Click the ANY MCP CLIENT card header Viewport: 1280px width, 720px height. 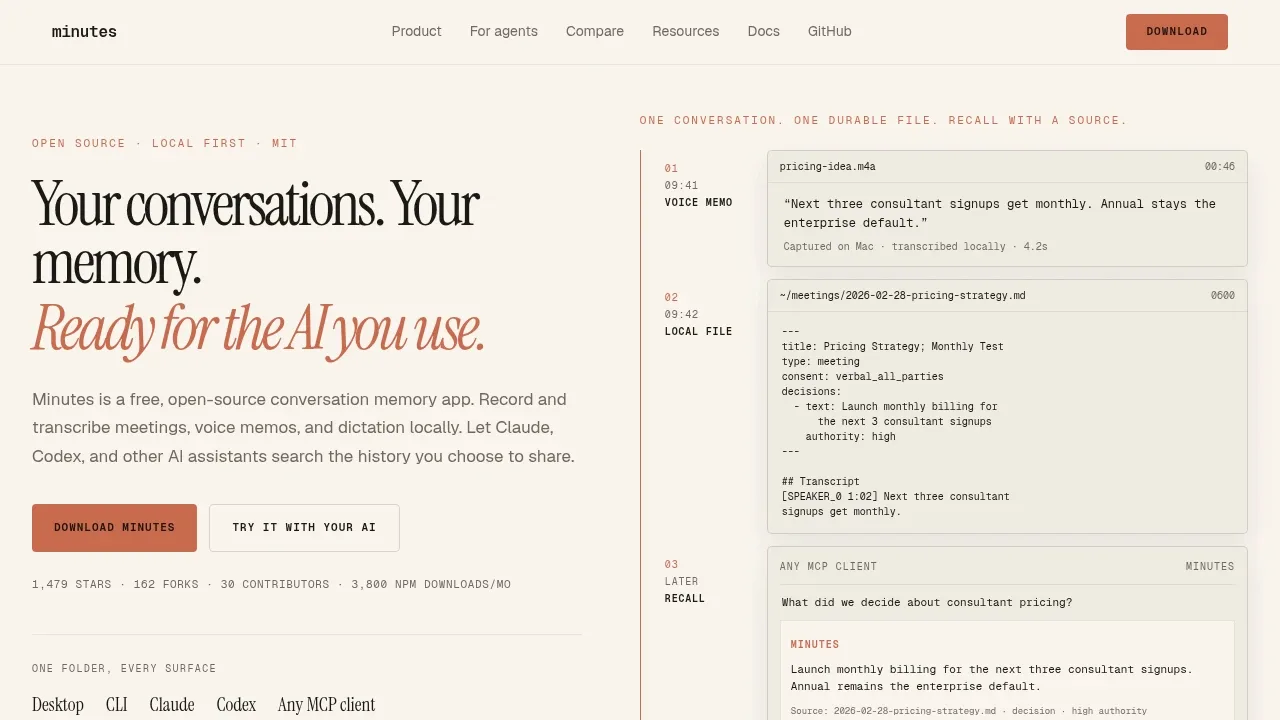[828, 567]
